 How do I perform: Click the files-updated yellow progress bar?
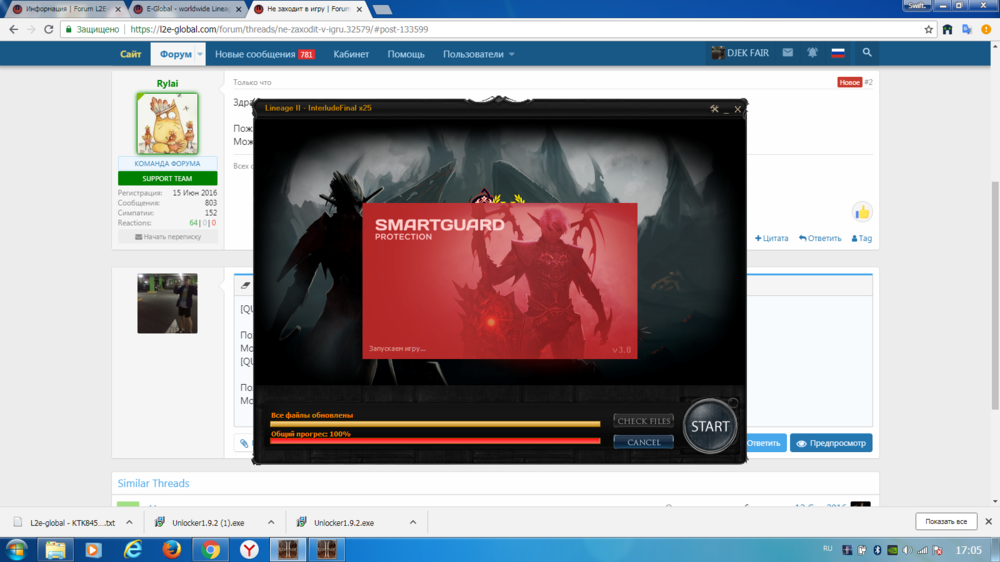[x=435, y=423]
